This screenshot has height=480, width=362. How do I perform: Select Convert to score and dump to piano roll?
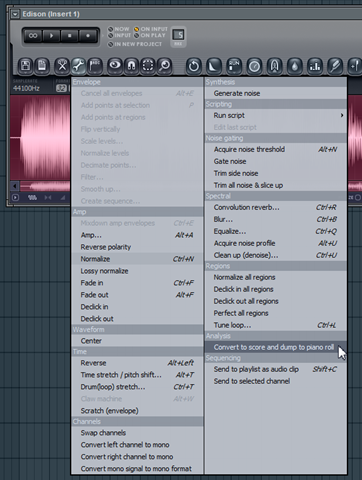pyautogui.click(x=276, y=347)
